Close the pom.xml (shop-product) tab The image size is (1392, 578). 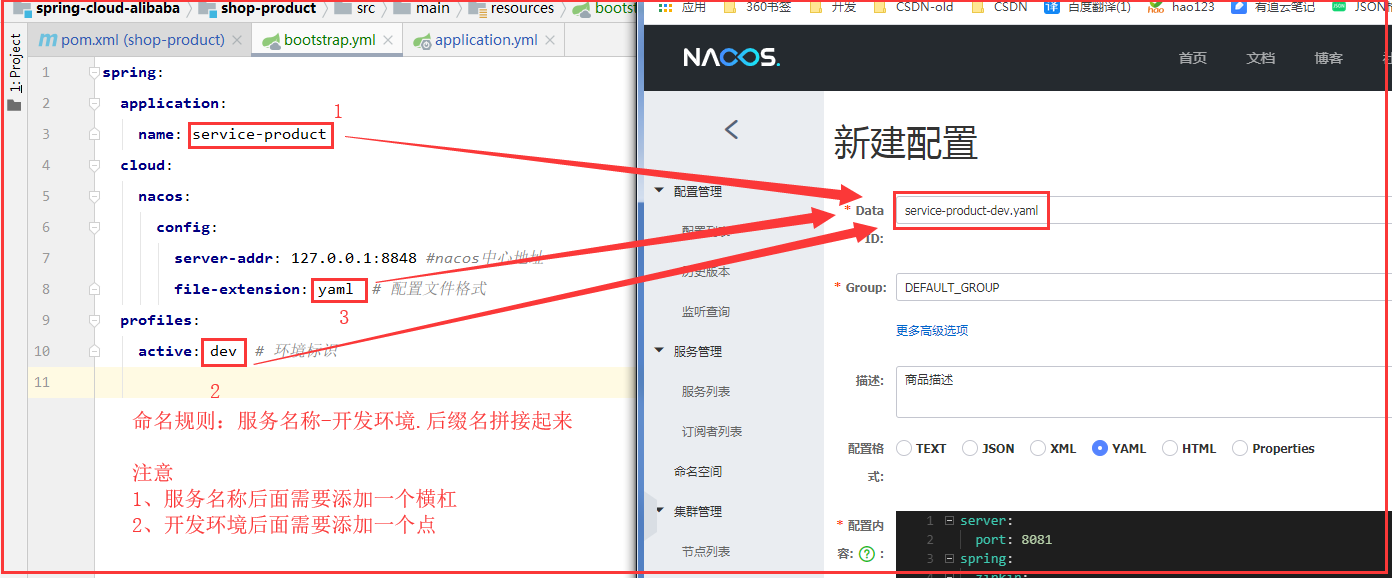point(237,41)
